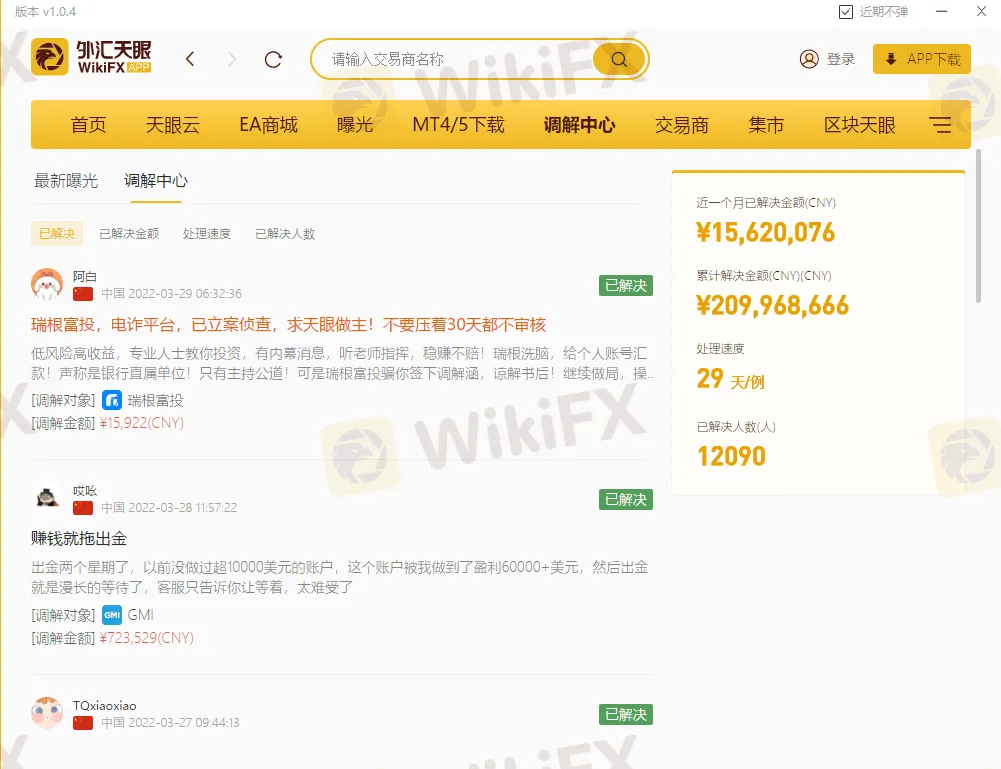
Task: Open the hamburger menu in the nav bar
Action: coord(940,125)
